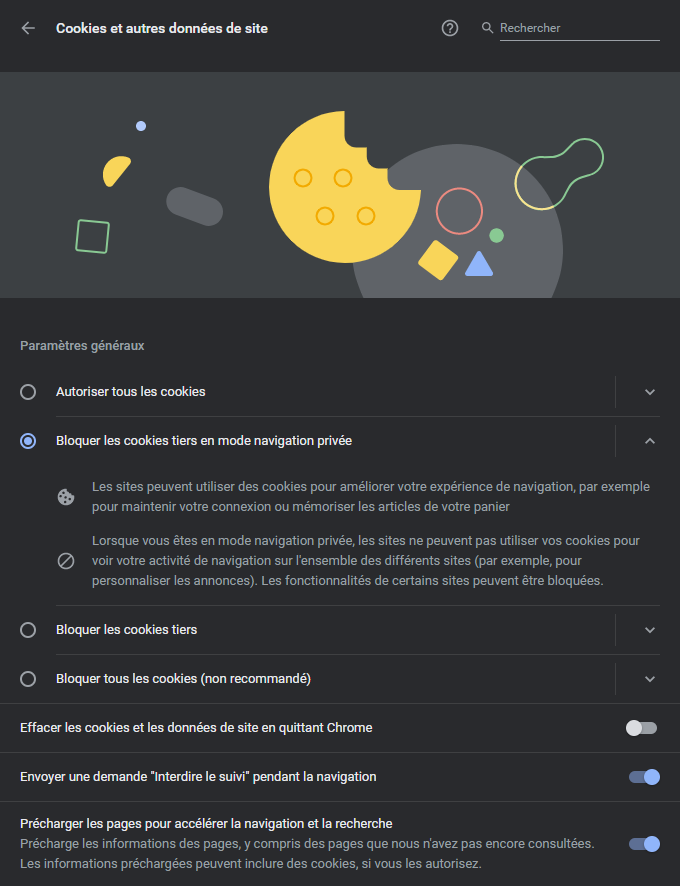Select the 'Bloquer les cookies tiers' radio button
Image resolution: width=680 pixels, height=886 pixels.
pyautogui.click(x=28, y=629)
